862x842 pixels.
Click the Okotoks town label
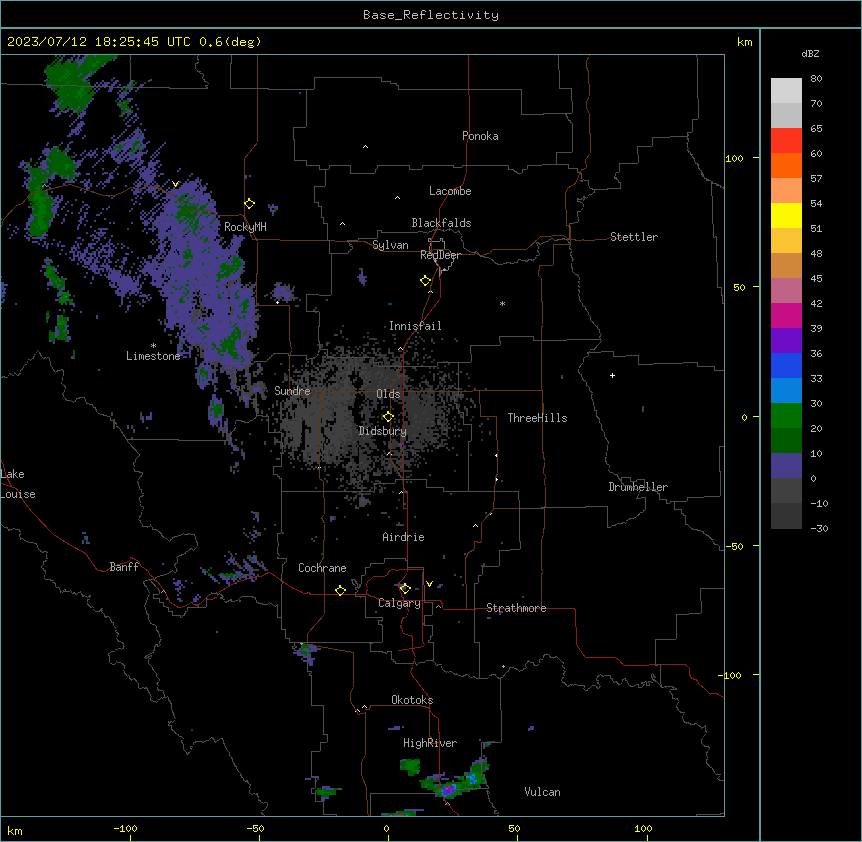point(412,700)
